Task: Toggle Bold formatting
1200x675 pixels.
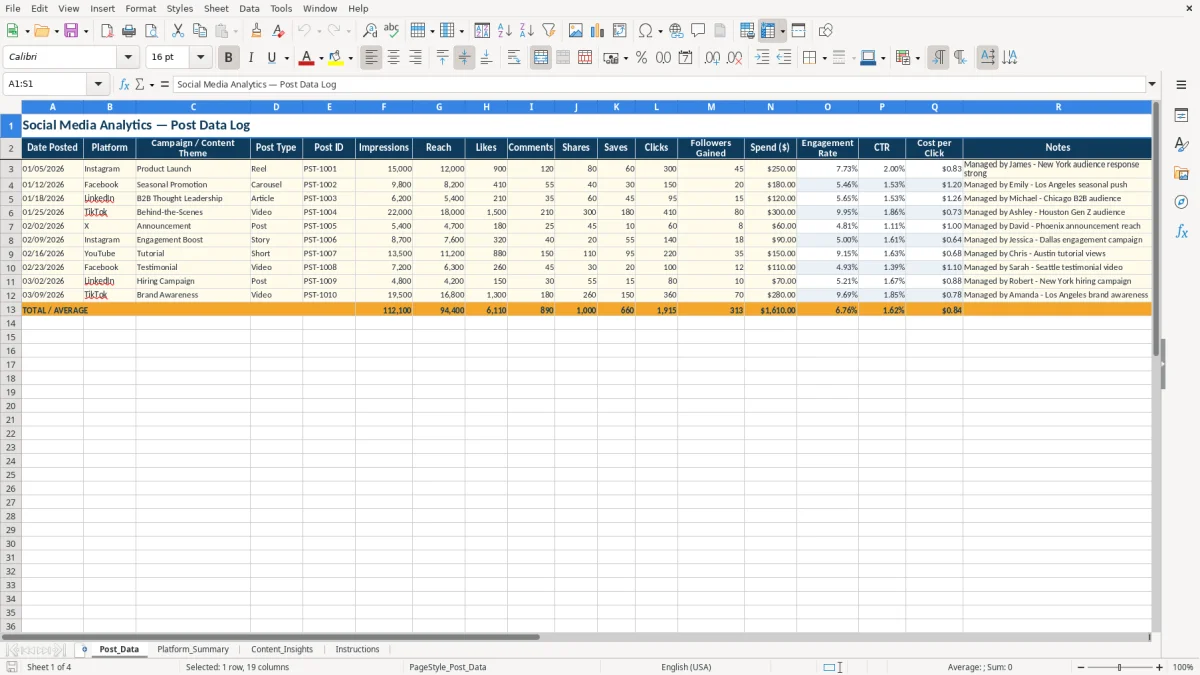Action: [229, 58]
